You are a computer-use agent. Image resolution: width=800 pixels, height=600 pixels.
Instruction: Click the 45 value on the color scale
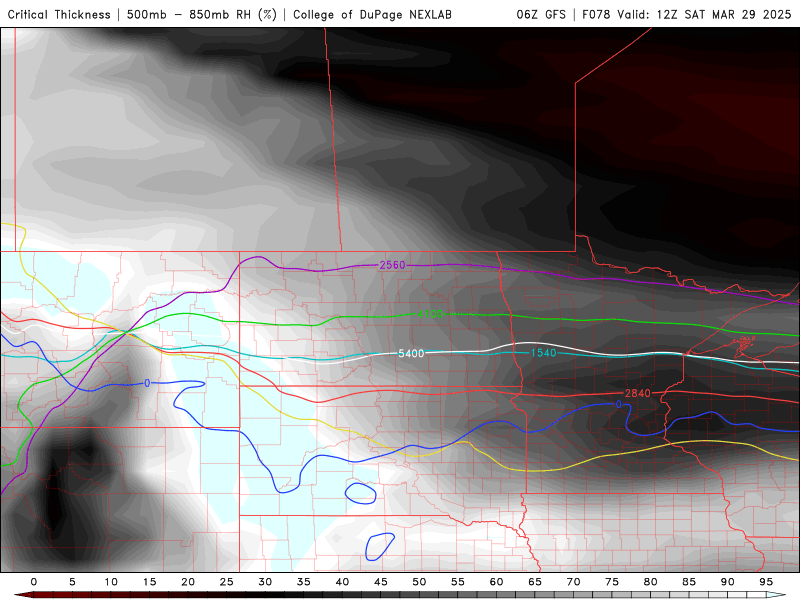pos(381,582)
